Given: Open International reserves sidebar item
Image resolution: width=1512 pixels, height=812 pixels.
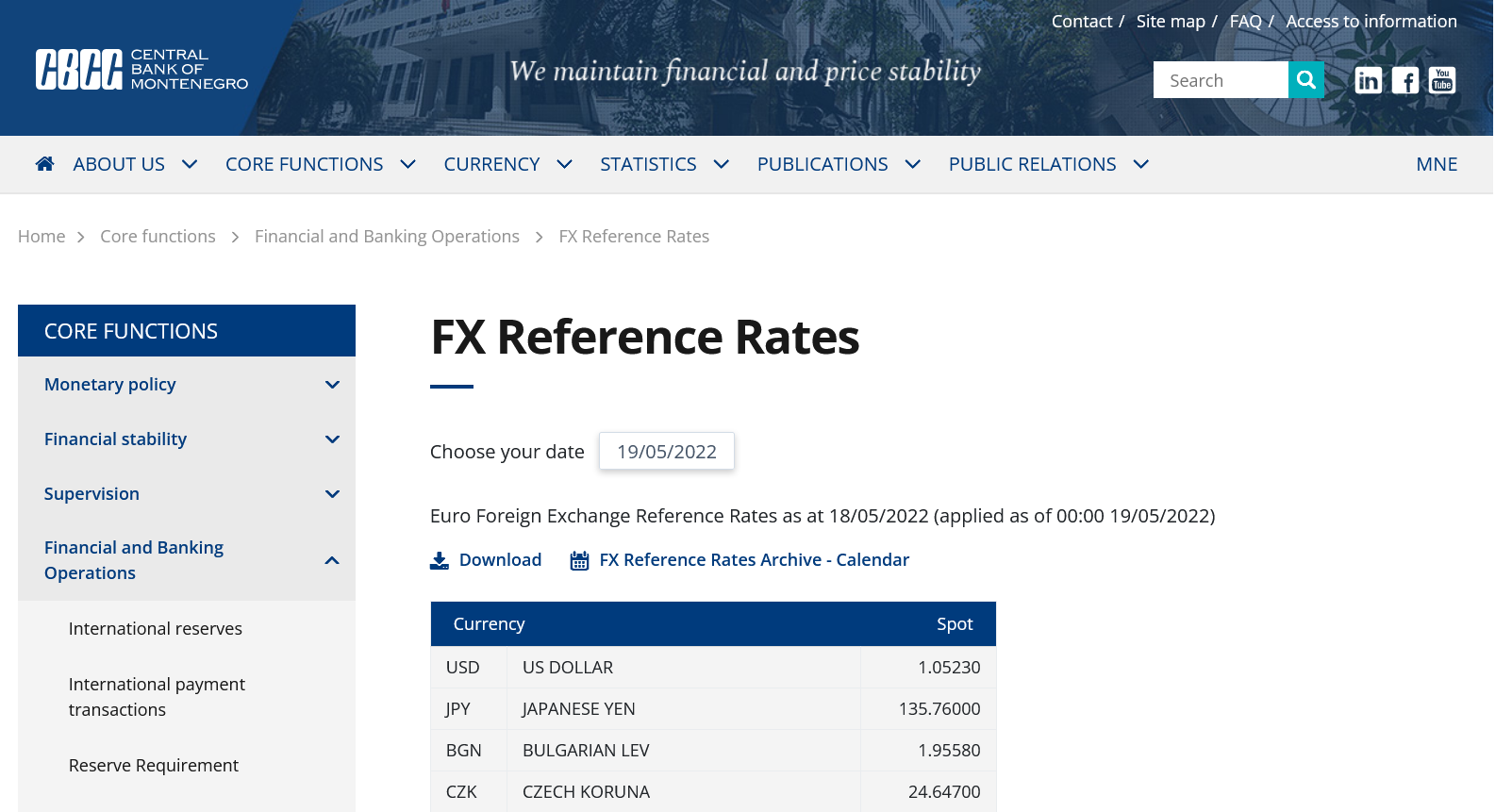Looking at the screenshot, I should click(x=156, y=629).
